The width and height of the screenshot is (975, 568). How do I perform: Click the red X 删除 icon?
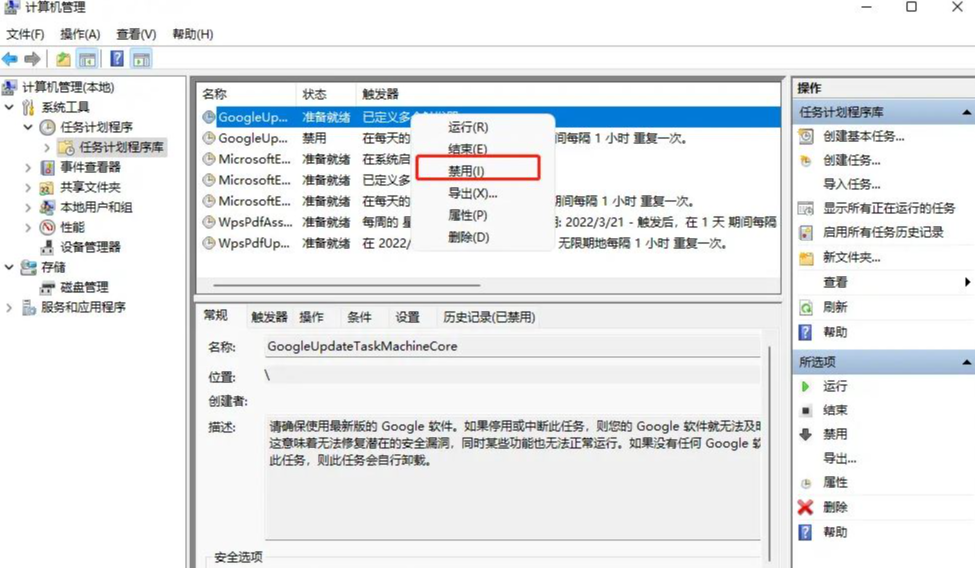tap(806, 507)
